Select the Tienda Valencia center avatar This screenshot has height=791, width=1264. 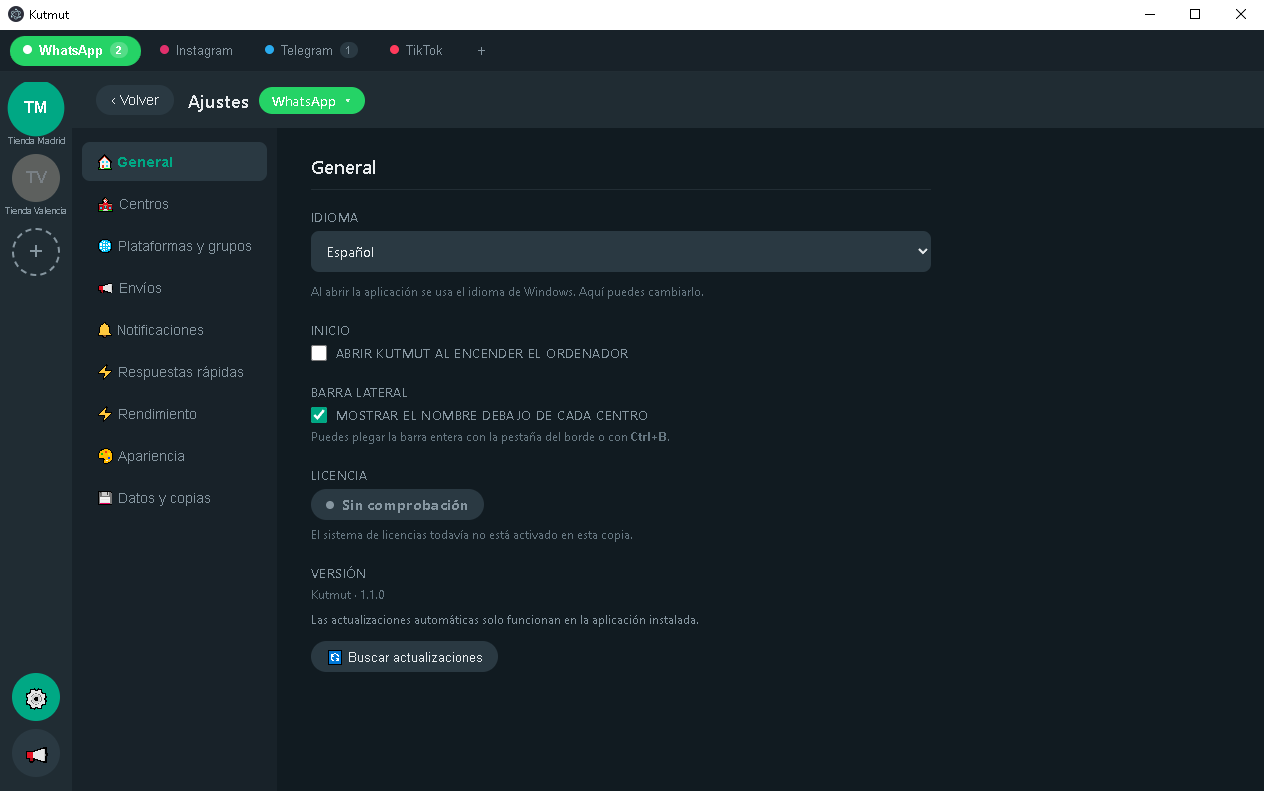click(36, 178)
